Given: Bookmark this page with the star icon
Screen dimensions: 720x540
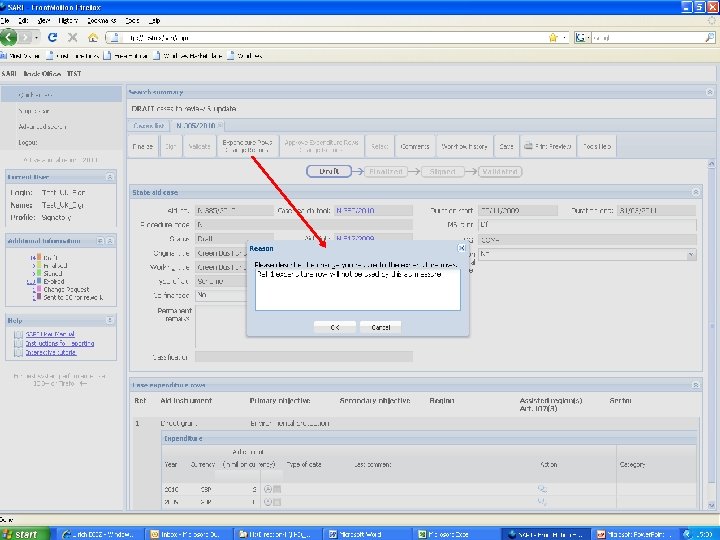Looking at the screenshot, I should pos(553,38).
